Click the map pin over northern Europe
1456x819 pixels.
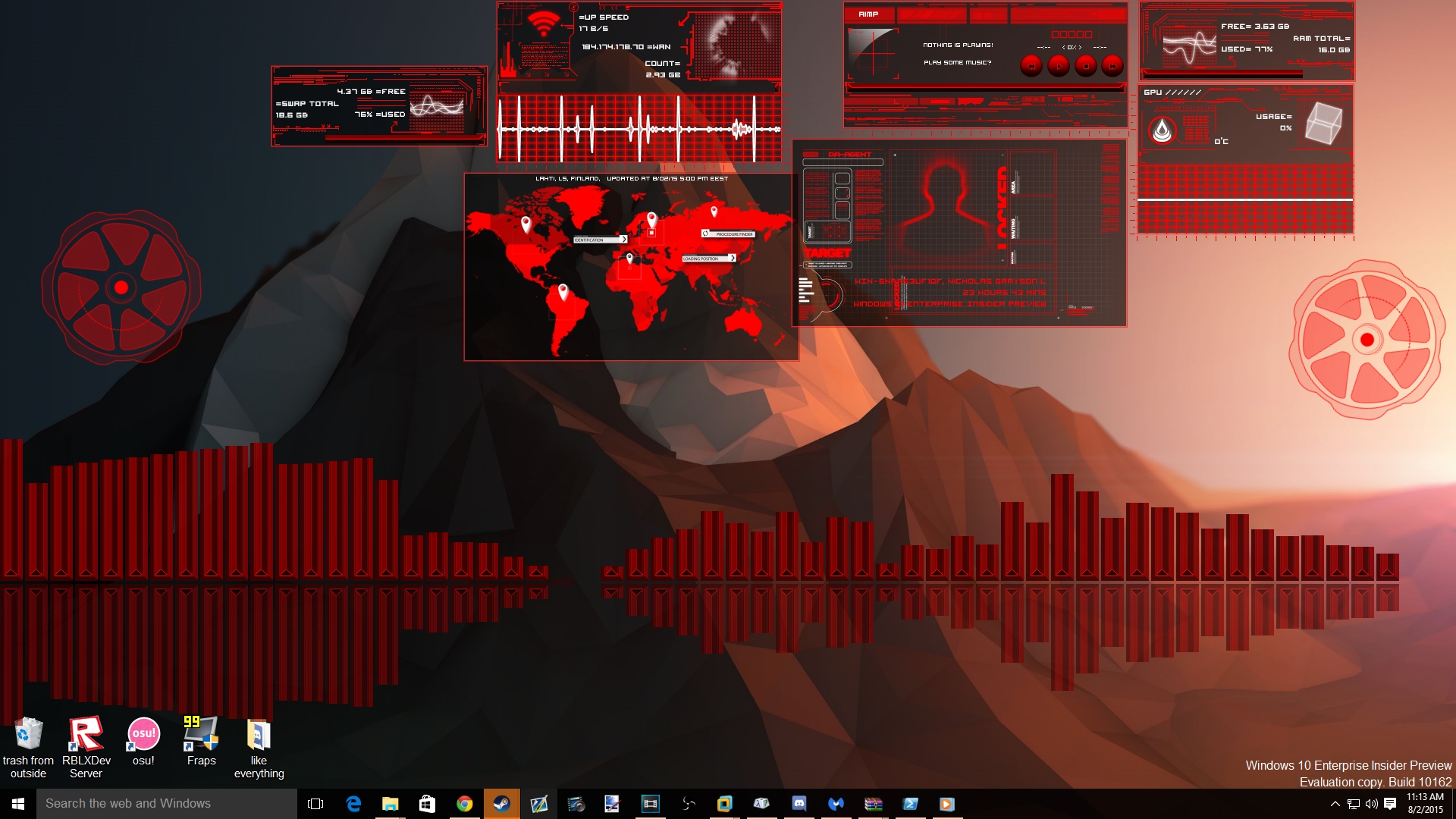651,221
